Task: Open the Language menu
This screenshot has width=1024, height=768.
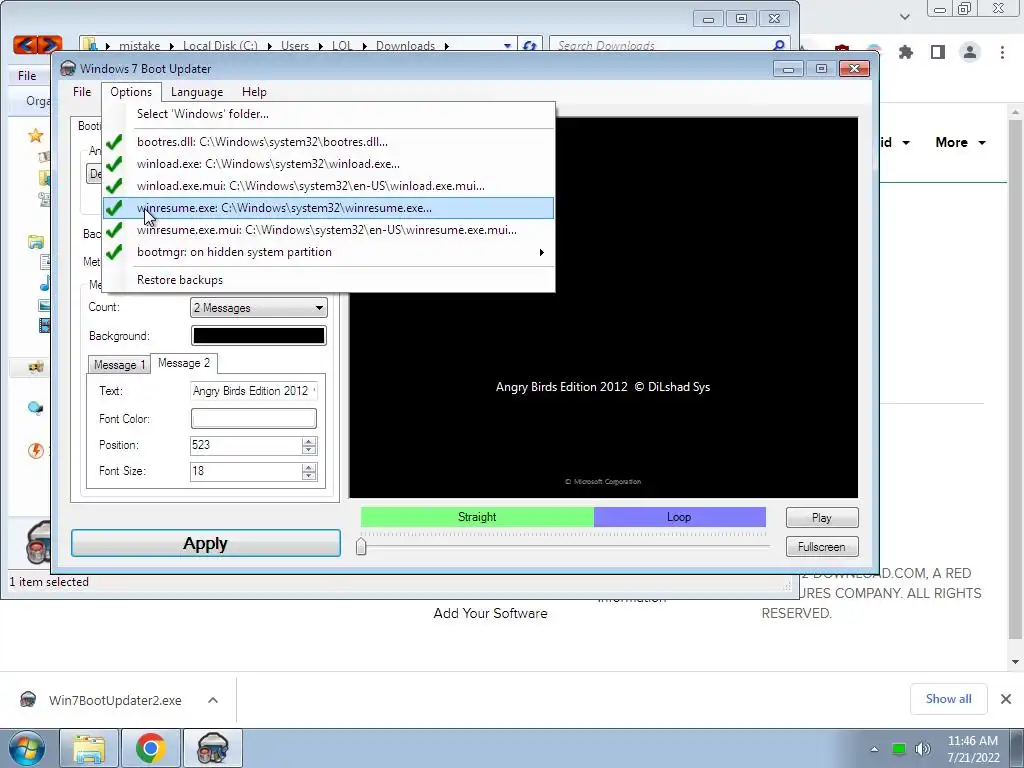Action: click(x=197, y=92)
